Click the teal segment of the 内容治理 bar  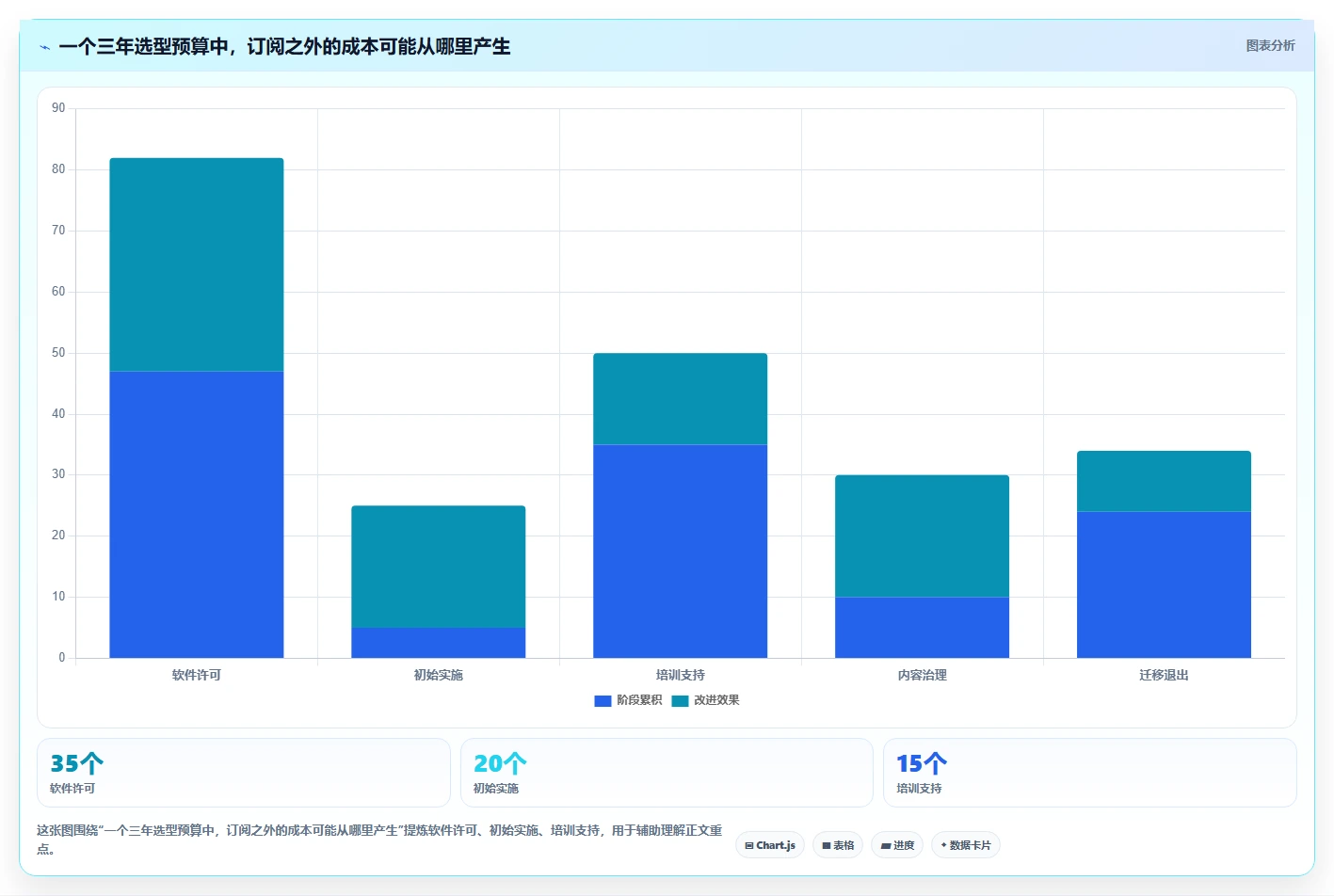[x=923, y=536]
